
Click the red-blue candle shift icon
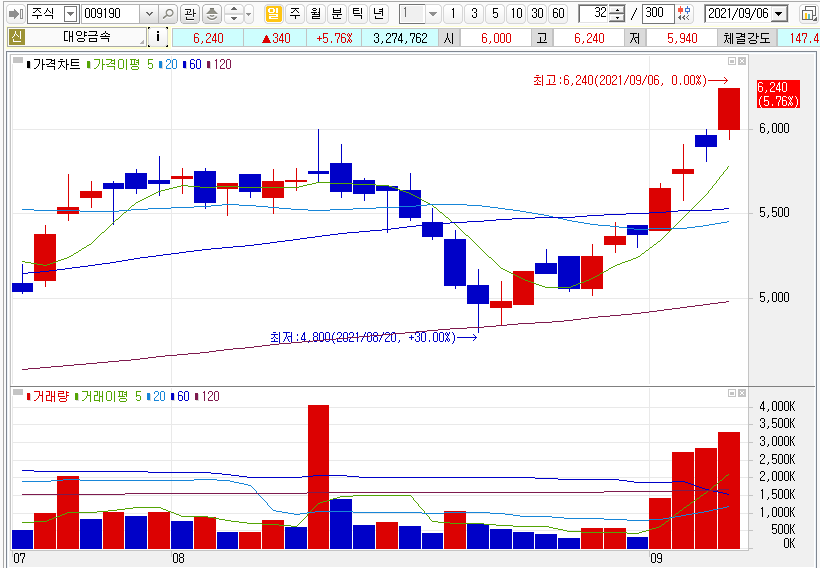(x=684, y=14)
